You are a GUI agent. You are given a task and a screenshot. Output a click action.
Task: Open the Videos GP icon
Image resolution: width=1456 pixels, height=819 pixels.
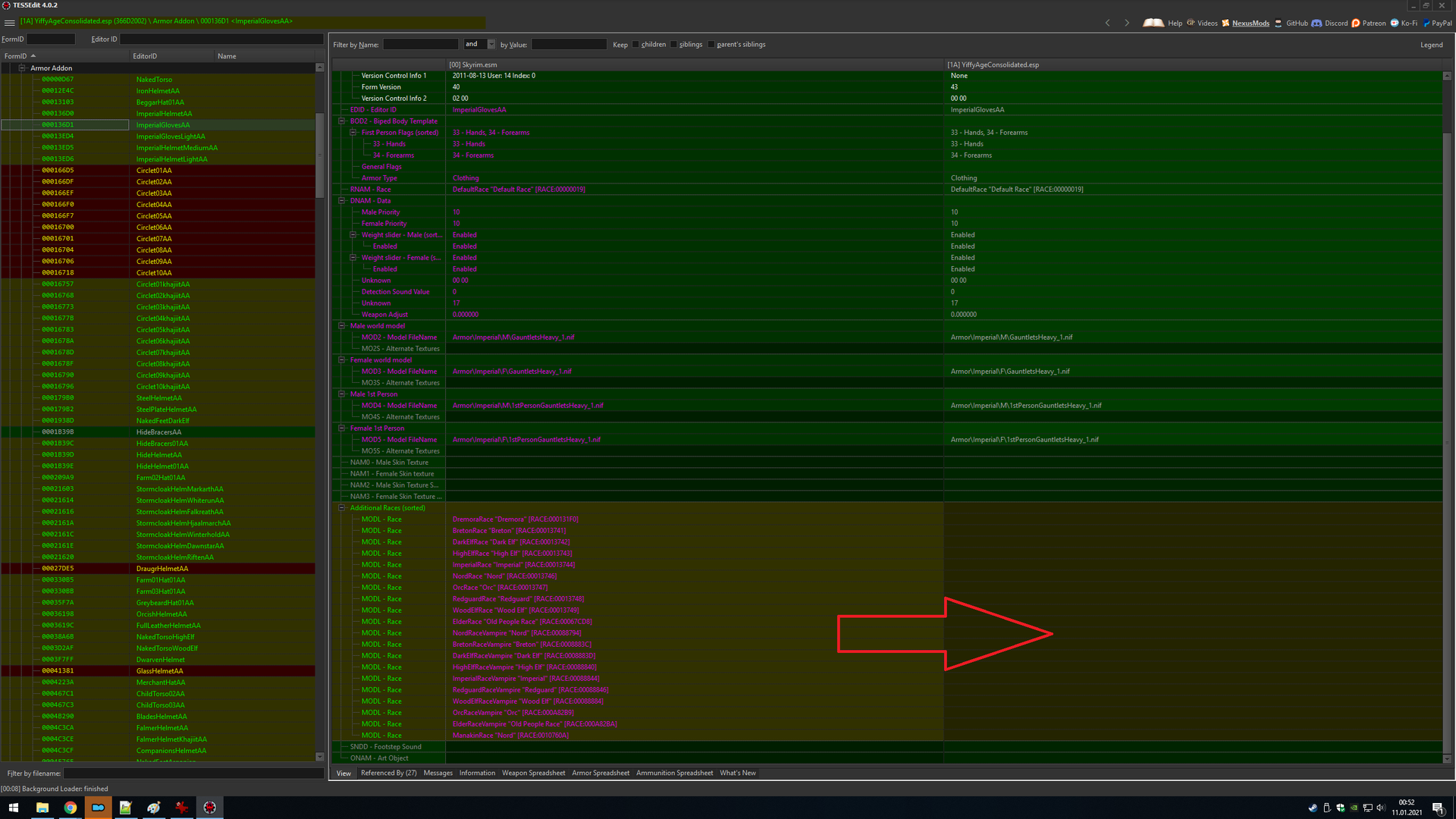(x=1191, y=23)
